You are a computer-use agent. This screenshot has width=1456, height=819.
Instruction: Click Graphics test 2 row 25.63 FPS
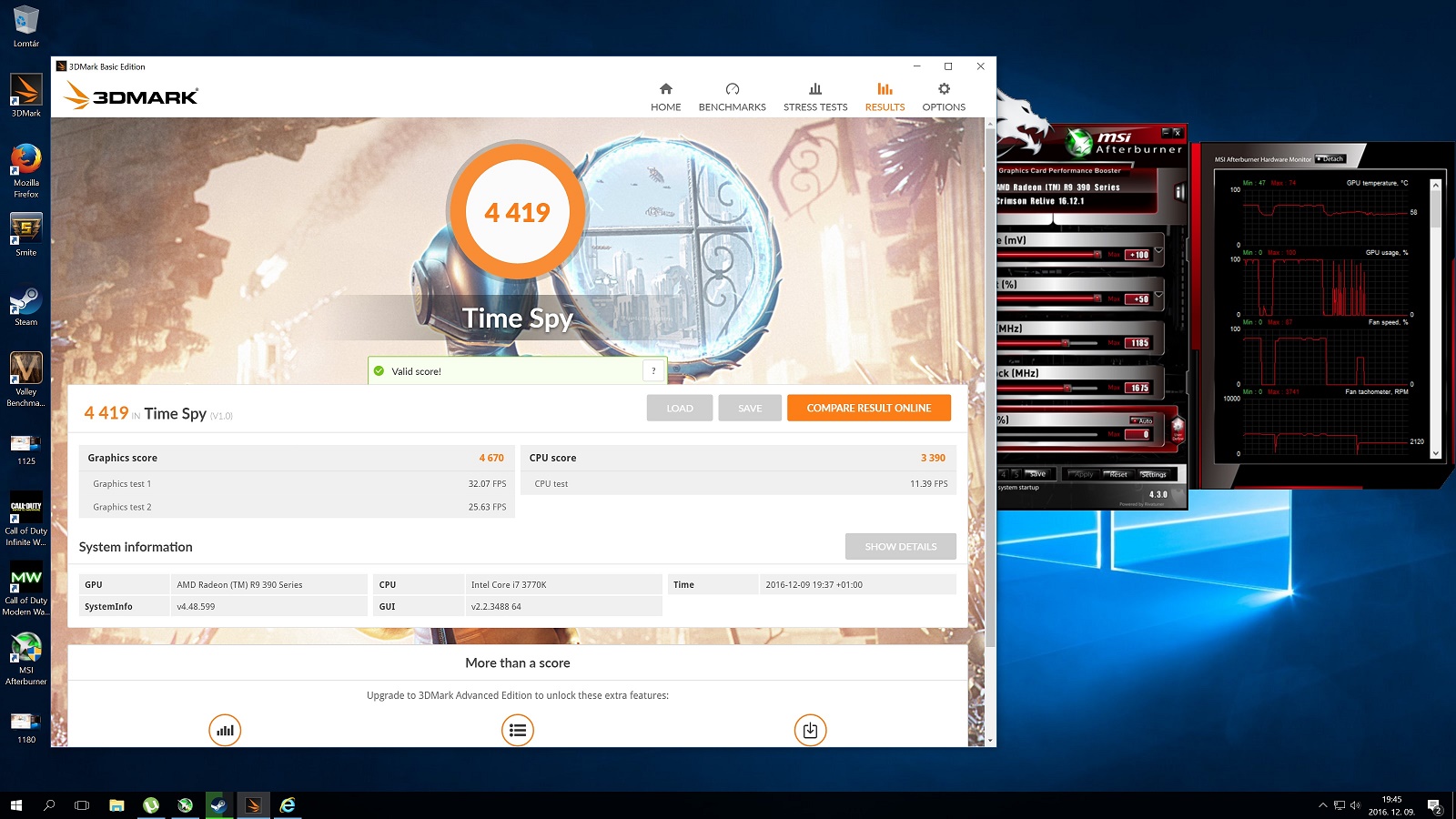[x=298, y=507]
